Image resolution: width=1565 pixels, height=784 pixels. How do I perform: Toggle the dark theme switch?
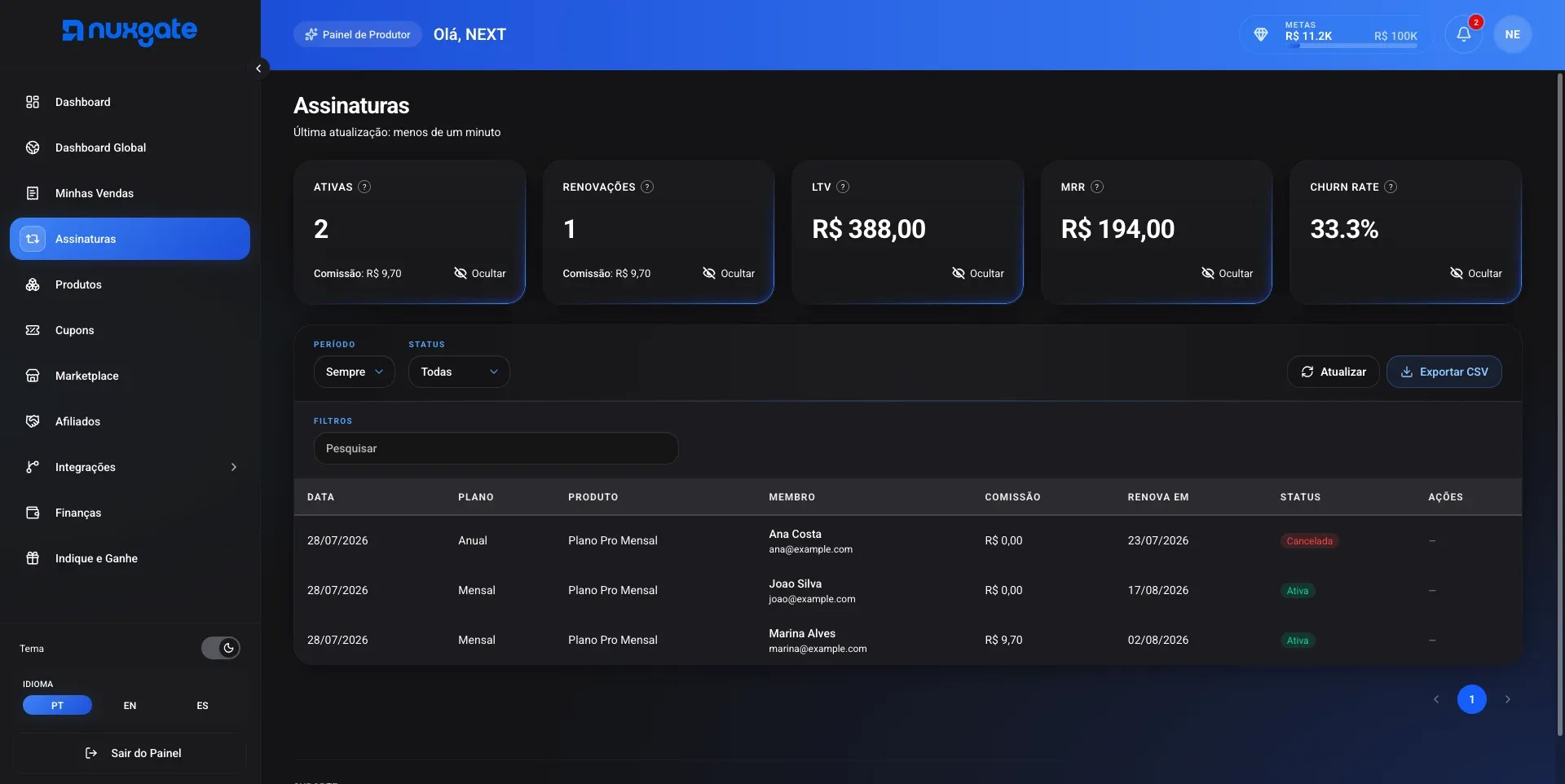coord(221,648)
